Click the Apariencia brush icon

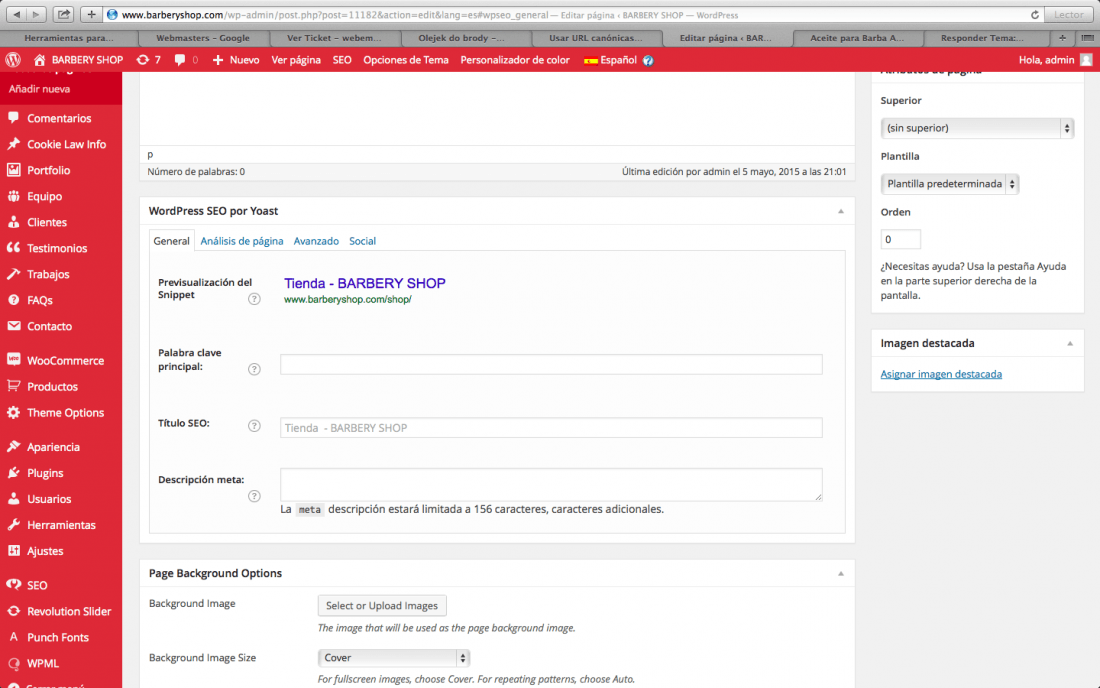point(13,447)
